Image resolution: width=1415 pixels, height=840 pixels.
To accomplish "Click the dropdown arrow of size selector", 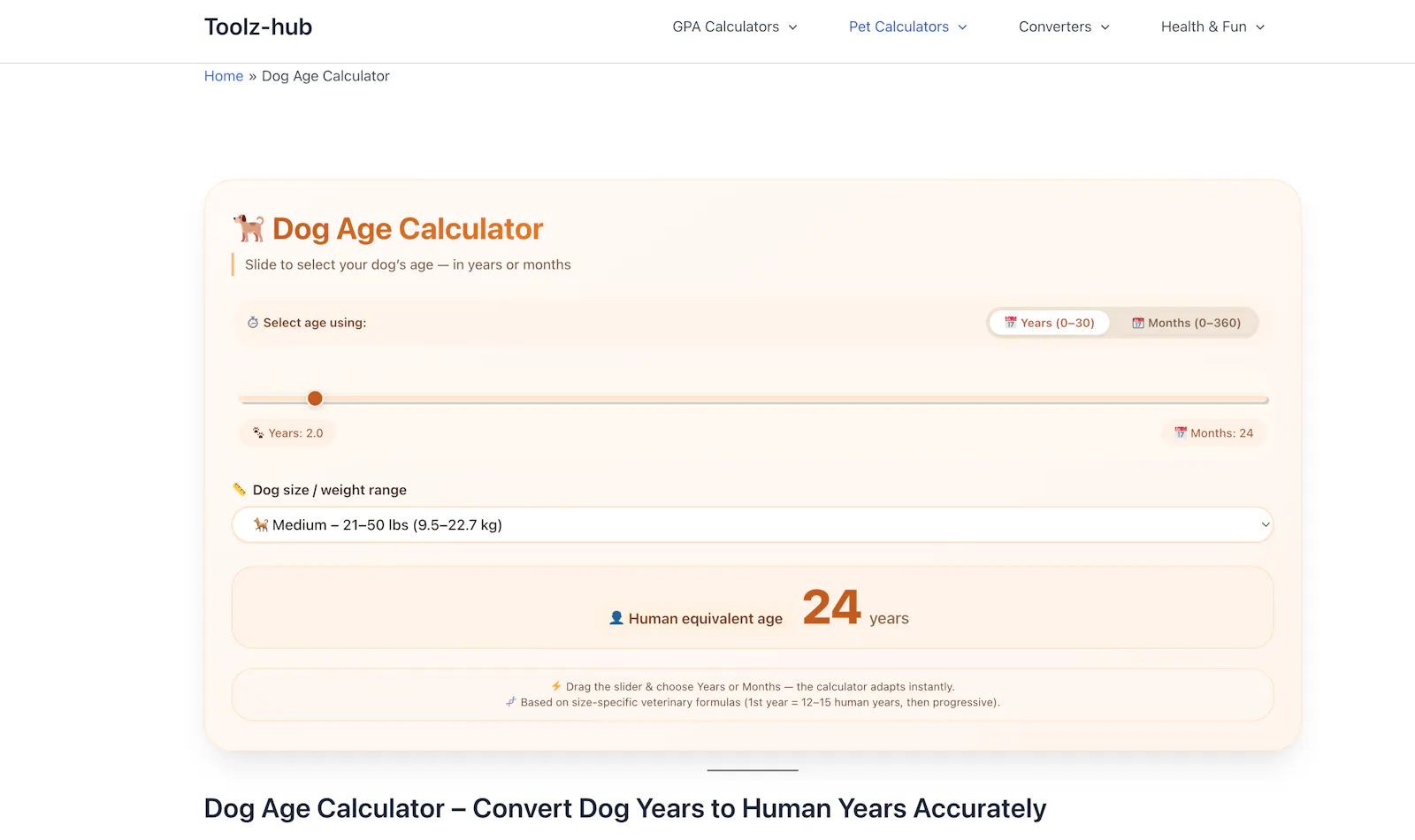I will [x=1265, y=525].
